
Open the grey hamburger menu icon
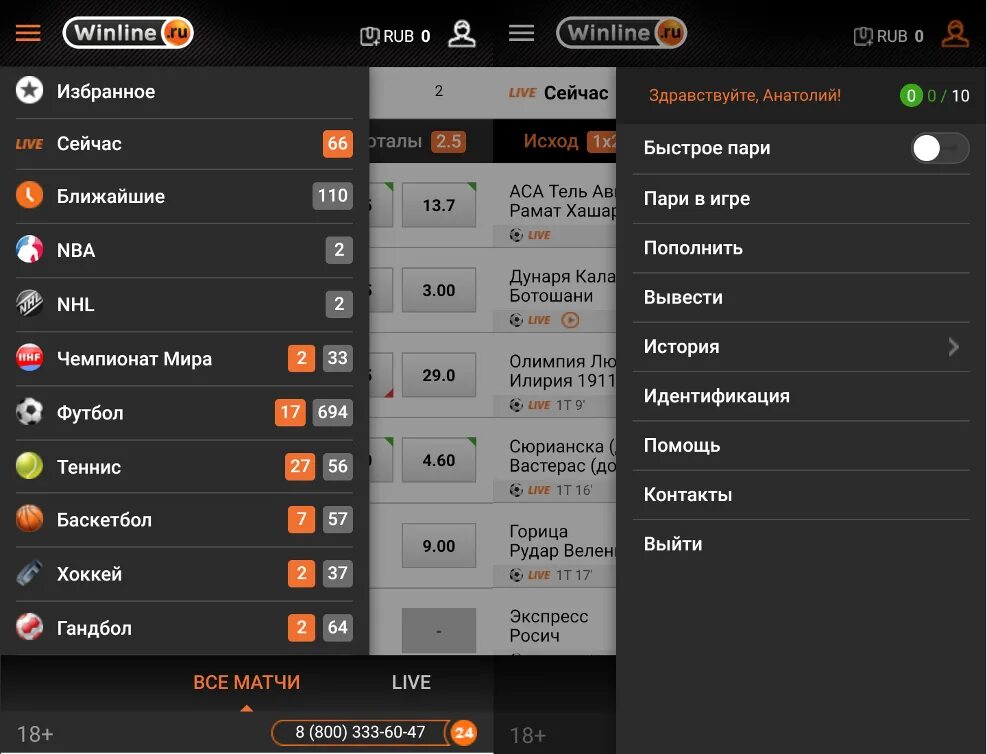coord(521,33)
